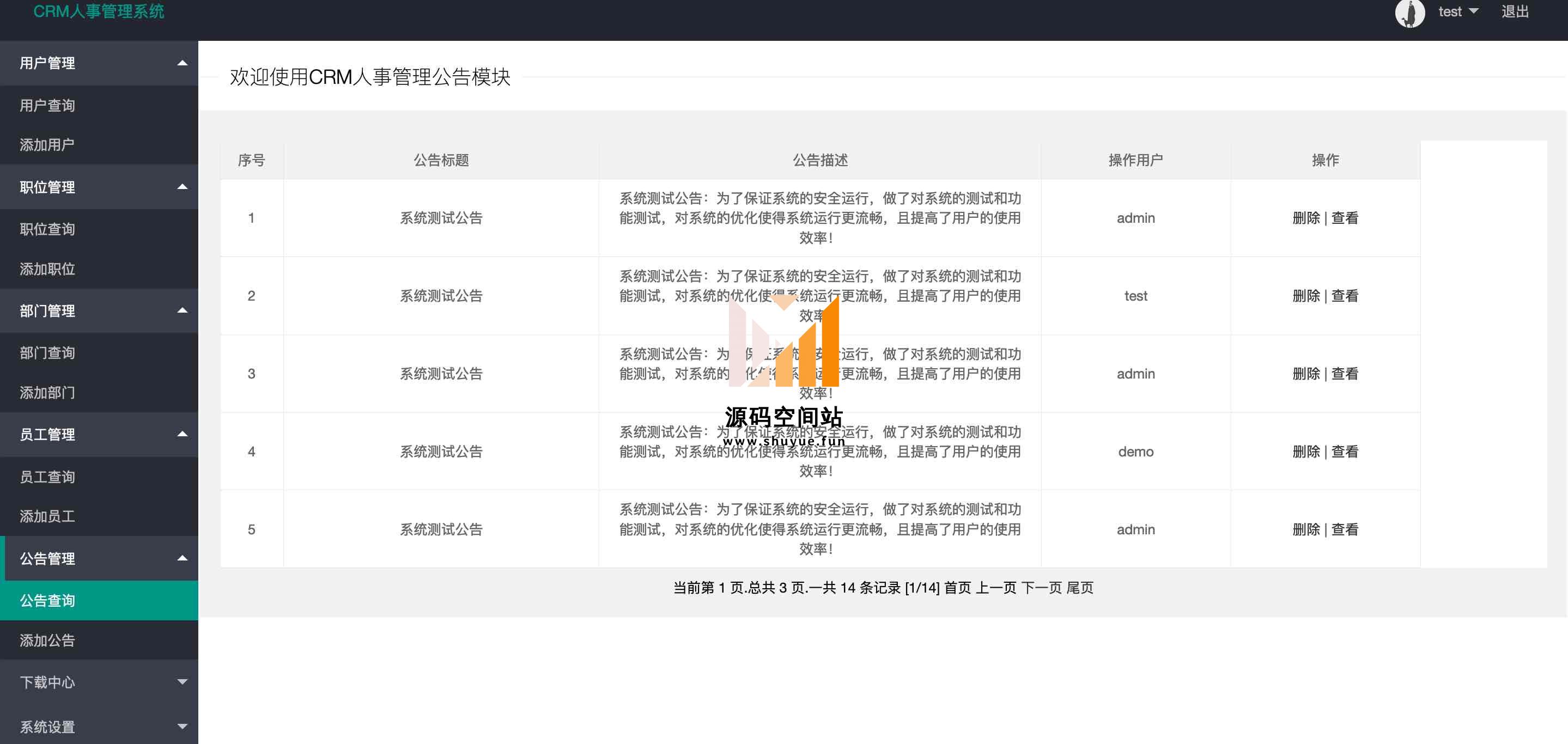
Task: Click the 操作 column header
Action: [1325, 160]
